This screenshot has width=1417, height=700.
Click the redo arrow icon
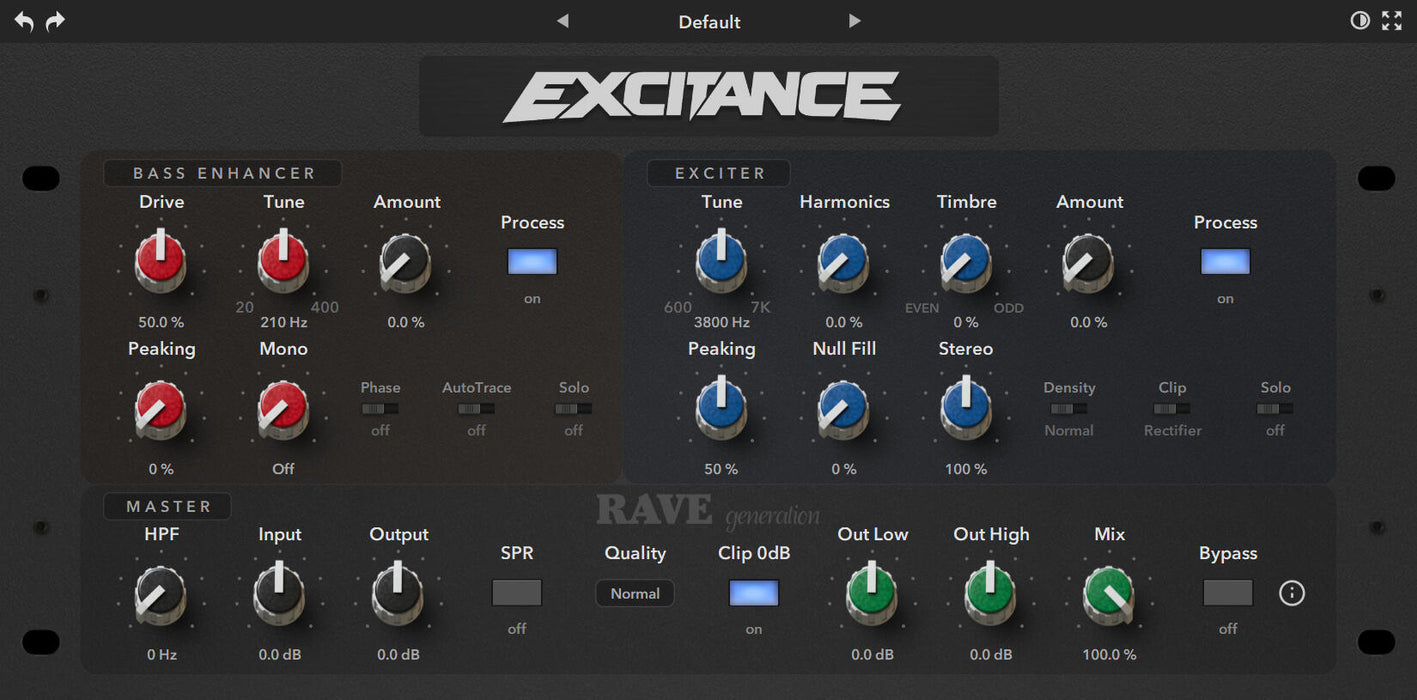pos(56,21)
